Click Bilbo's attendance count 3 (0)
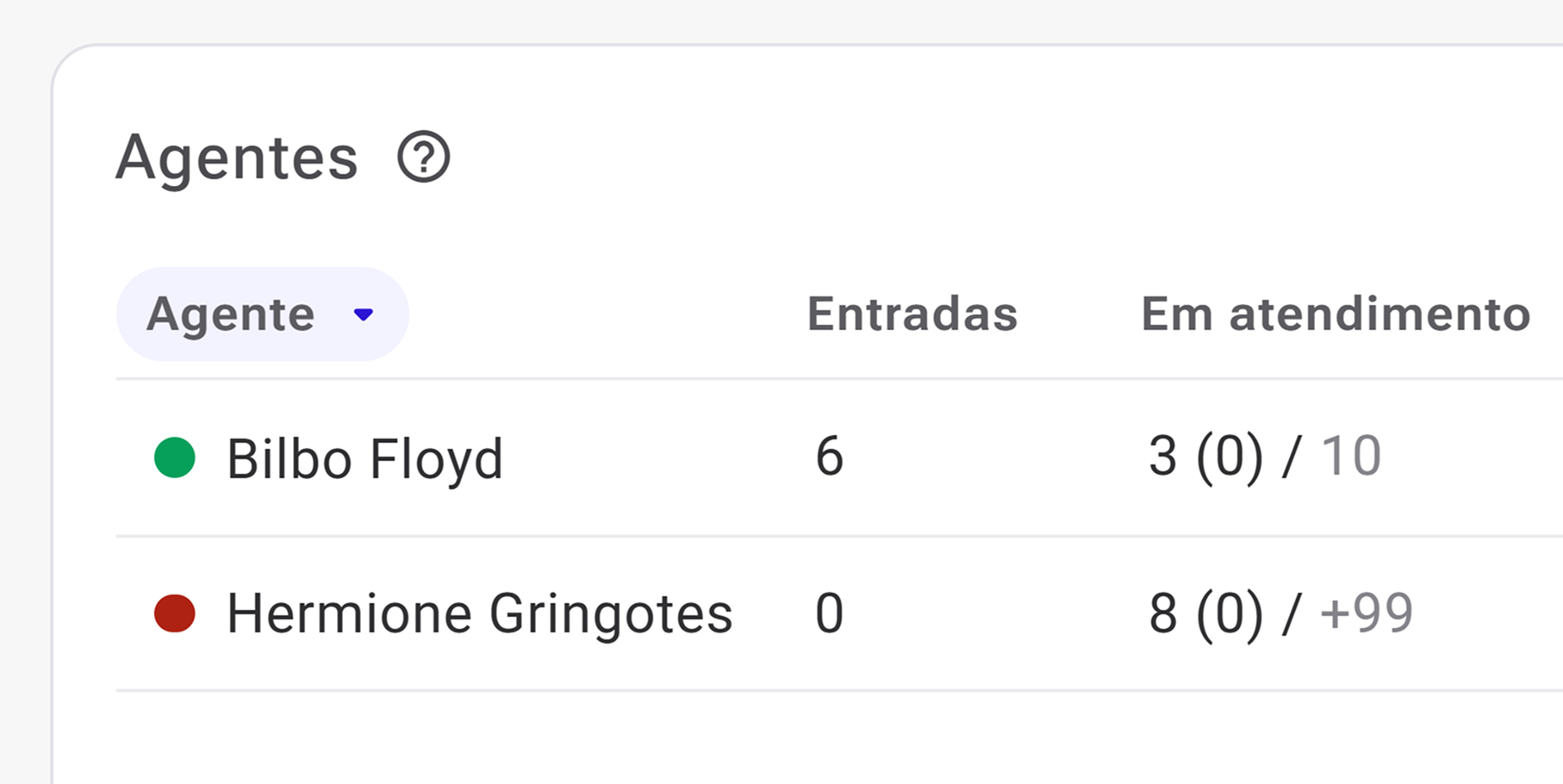The image size is (1563, 784). tap(1205, 457)
